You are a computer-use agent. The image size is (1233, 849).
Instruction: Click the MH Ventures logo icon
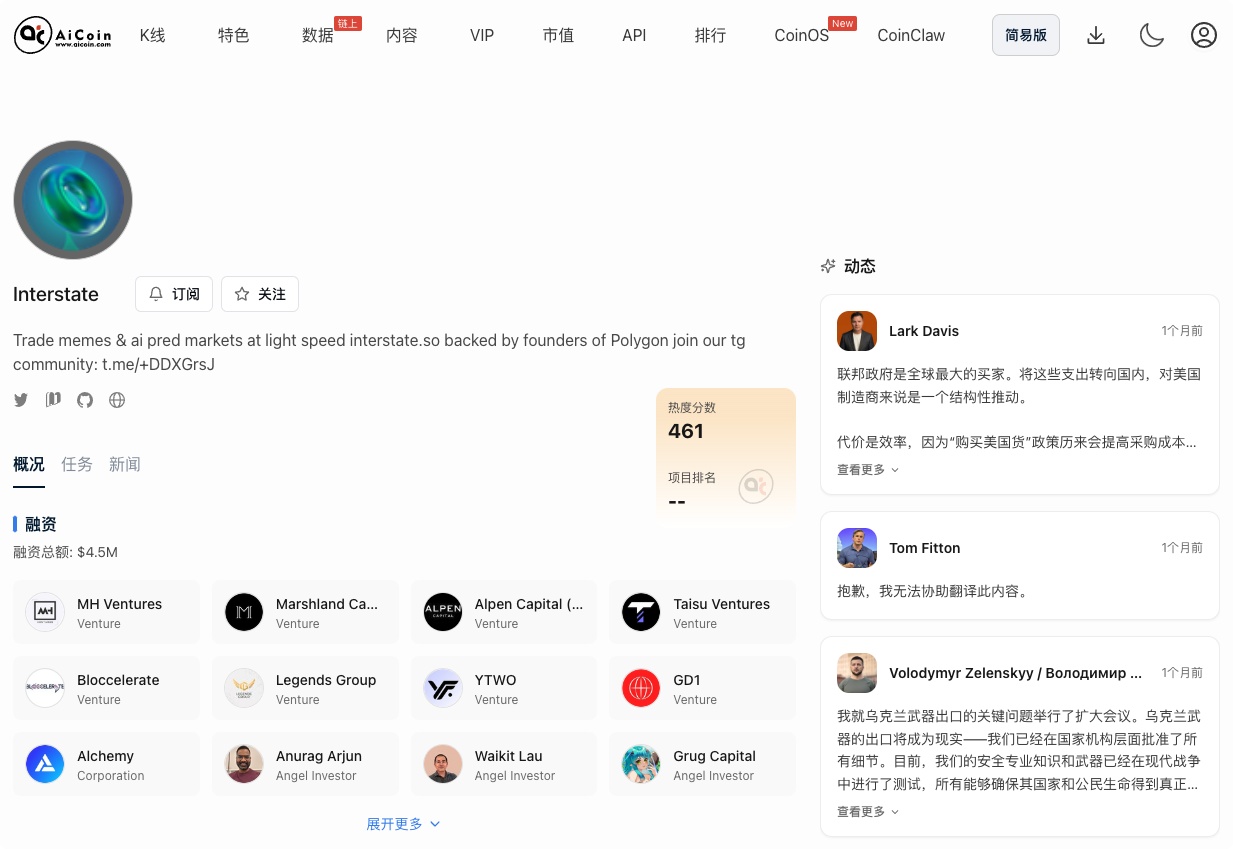tap(45, 612)
